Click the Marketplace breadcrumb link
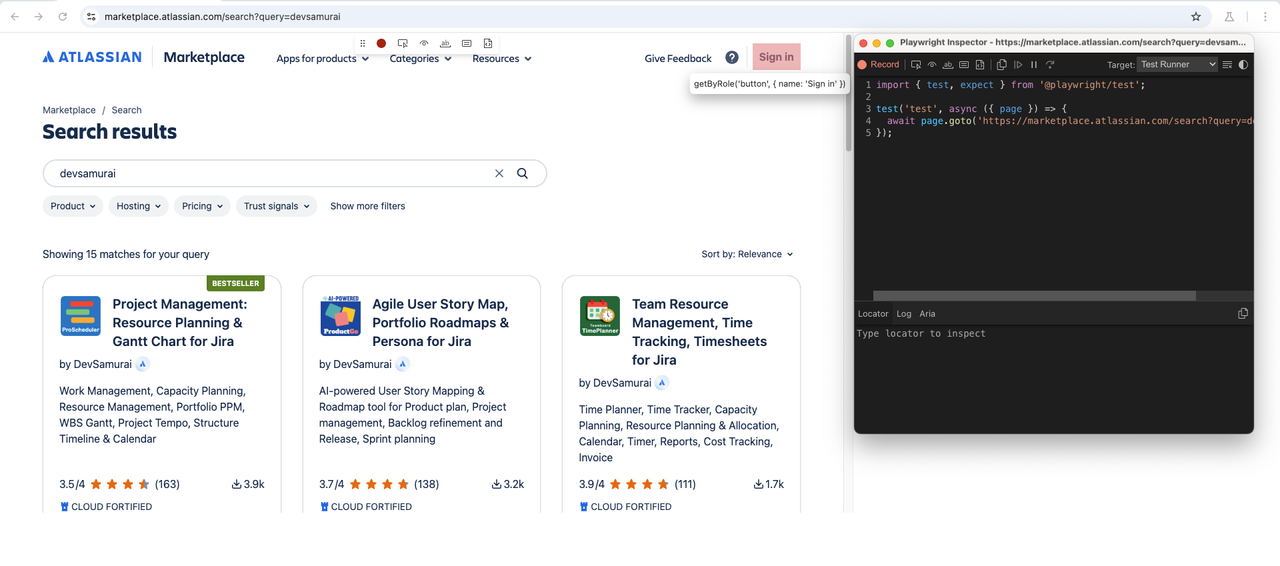The image size is (1280, 566). (69, 110)
